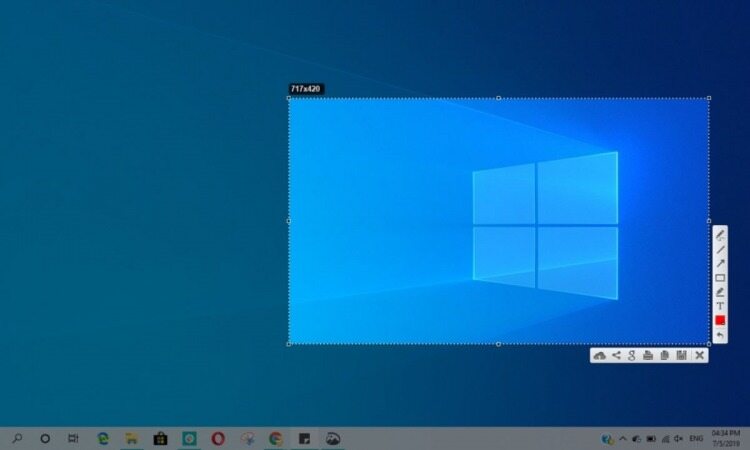Select the Text tool in Lightshot toolbar
The width and height of the screenshot is (750, 450).
click(720, 306)
